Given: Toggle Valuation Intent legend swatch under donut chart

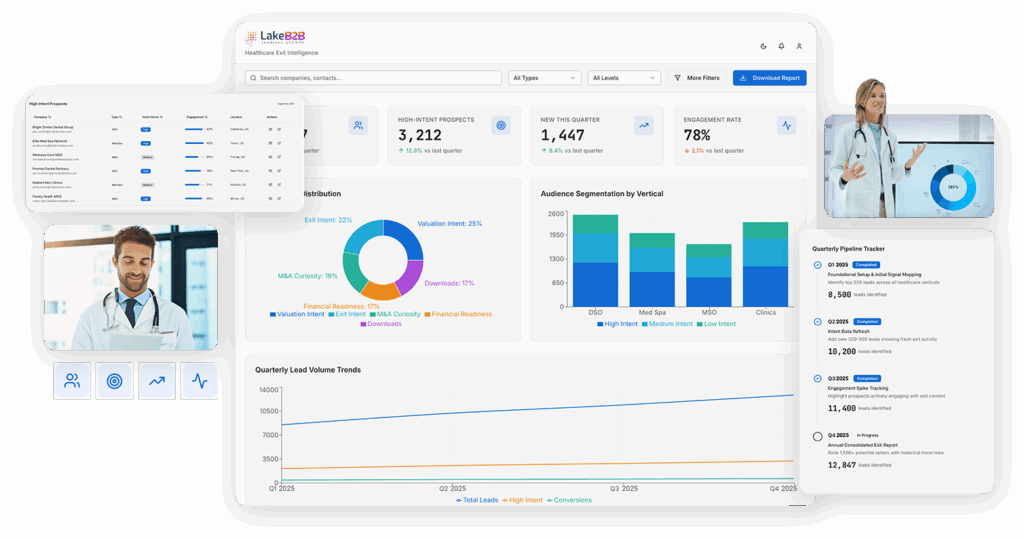Looking at the screenshot, I should click(x=273, y=314).
